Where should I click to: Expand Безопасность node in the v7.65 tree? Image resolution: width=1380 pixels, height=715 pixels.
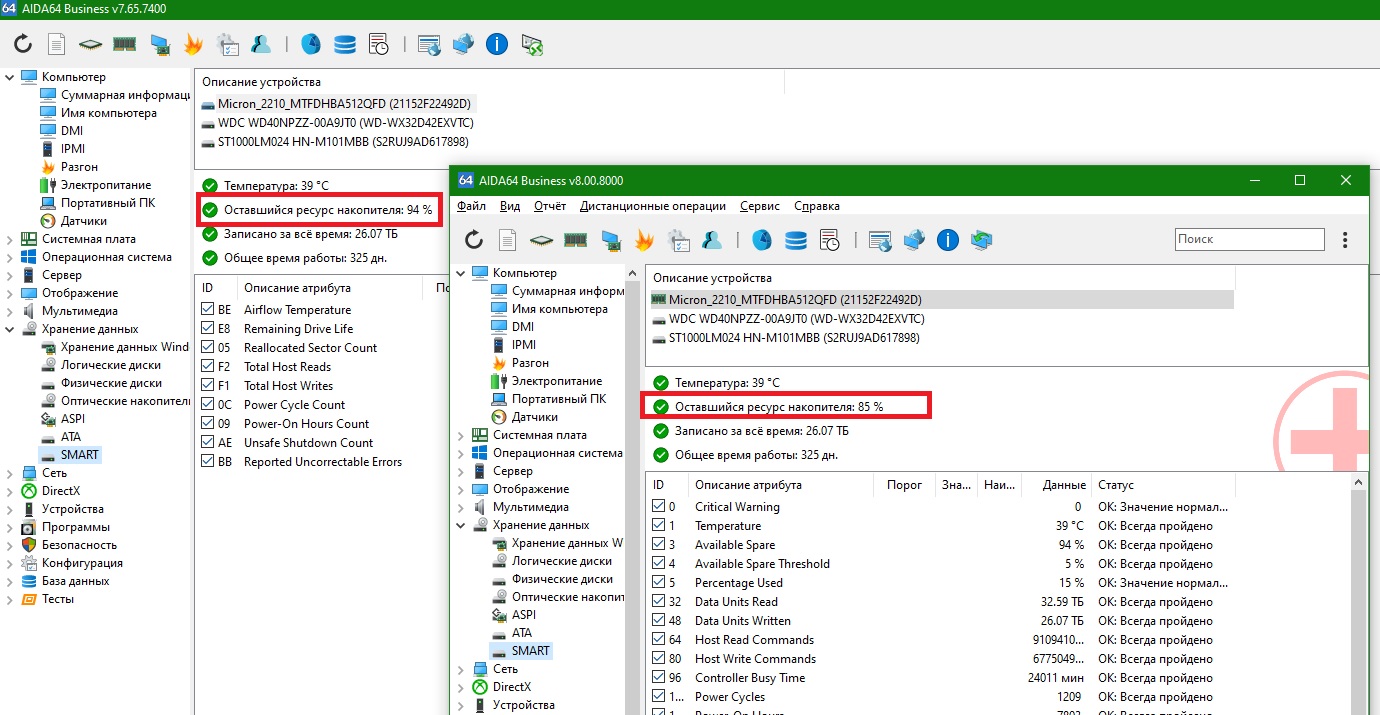click(10, 545)
